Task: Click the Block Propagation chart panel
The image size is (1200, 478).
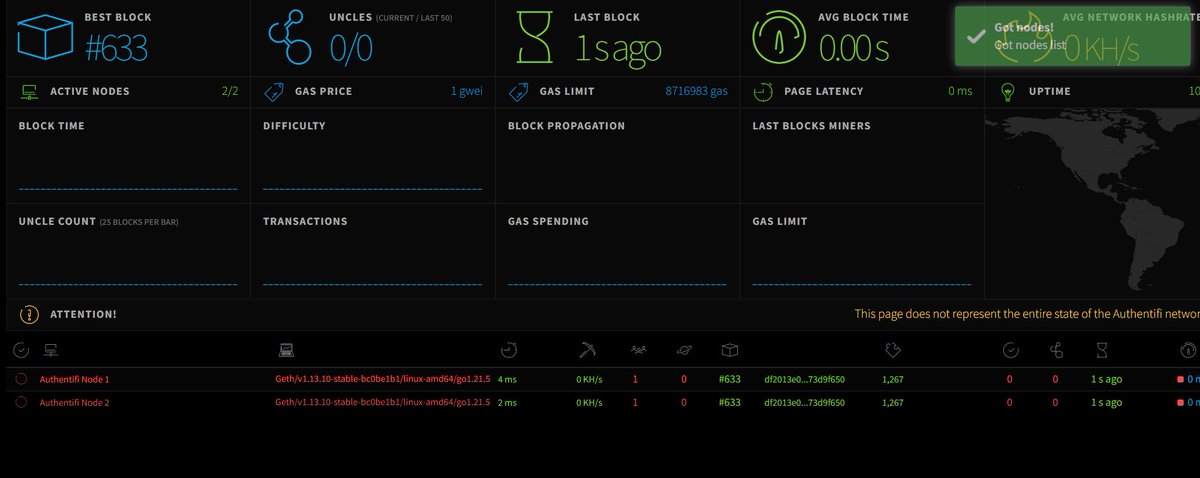Action: coord(617,156)
